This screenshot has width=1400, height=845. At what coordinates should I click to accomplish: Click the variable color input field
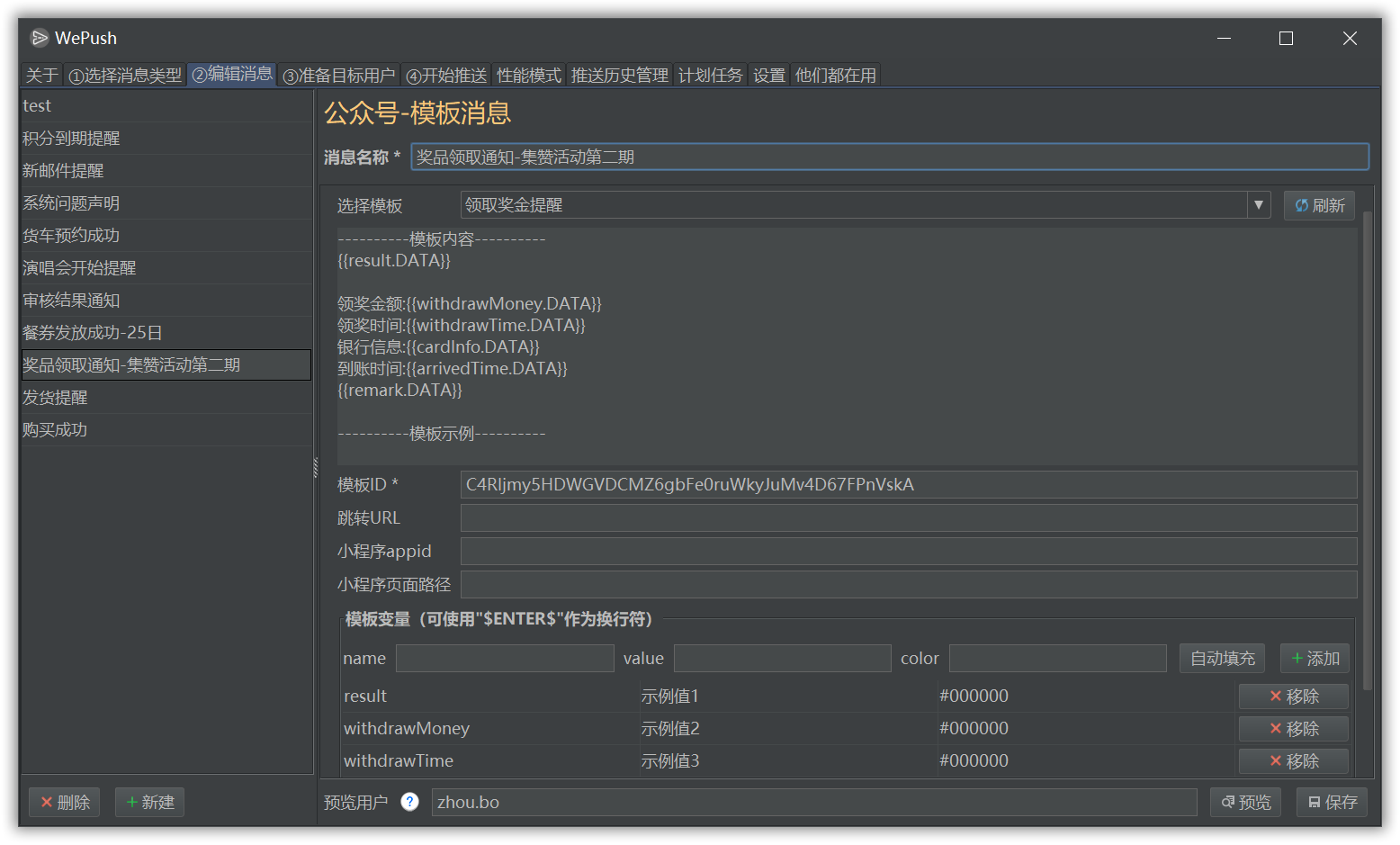pos(1058,658)
